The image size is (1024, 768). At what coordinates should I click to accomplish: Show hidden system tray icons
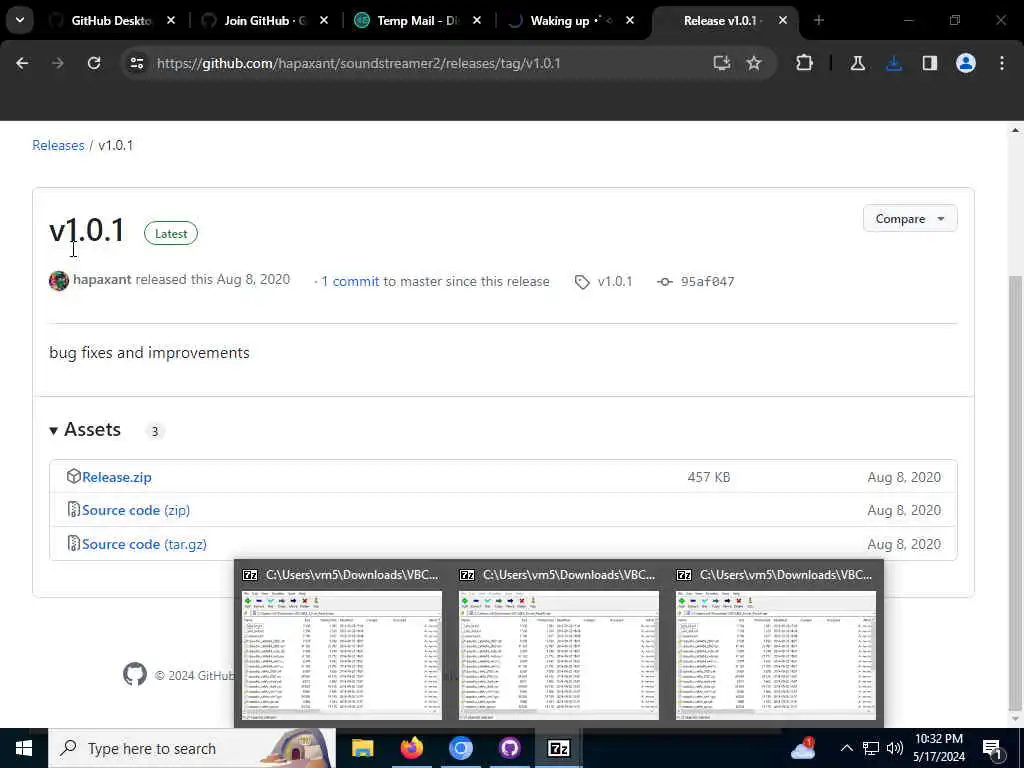[x=846, y=748]
